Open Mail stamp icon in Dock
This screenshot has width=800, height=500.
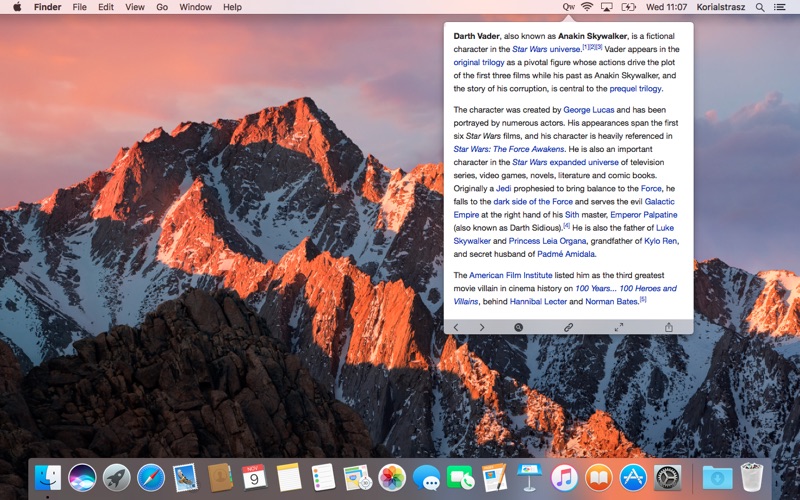185,478
